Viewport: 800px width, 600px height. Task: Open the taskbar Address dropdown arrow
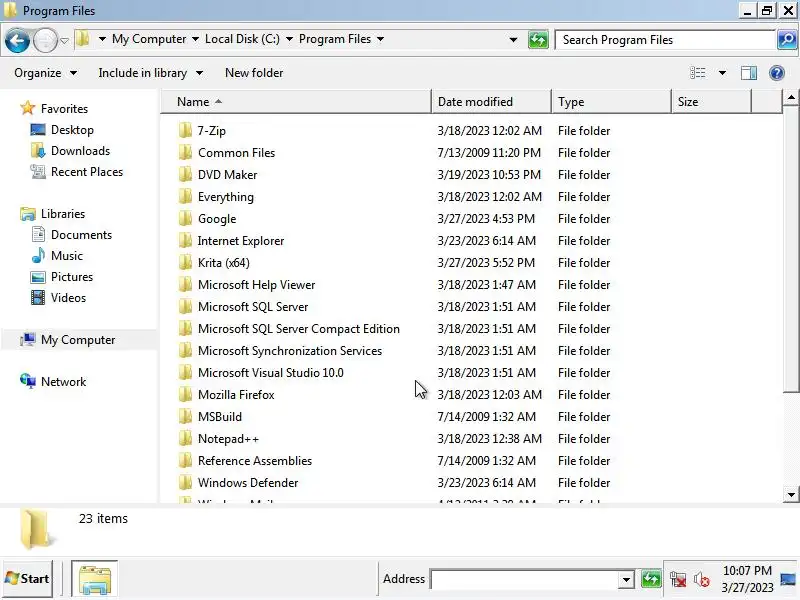point(626,580)
